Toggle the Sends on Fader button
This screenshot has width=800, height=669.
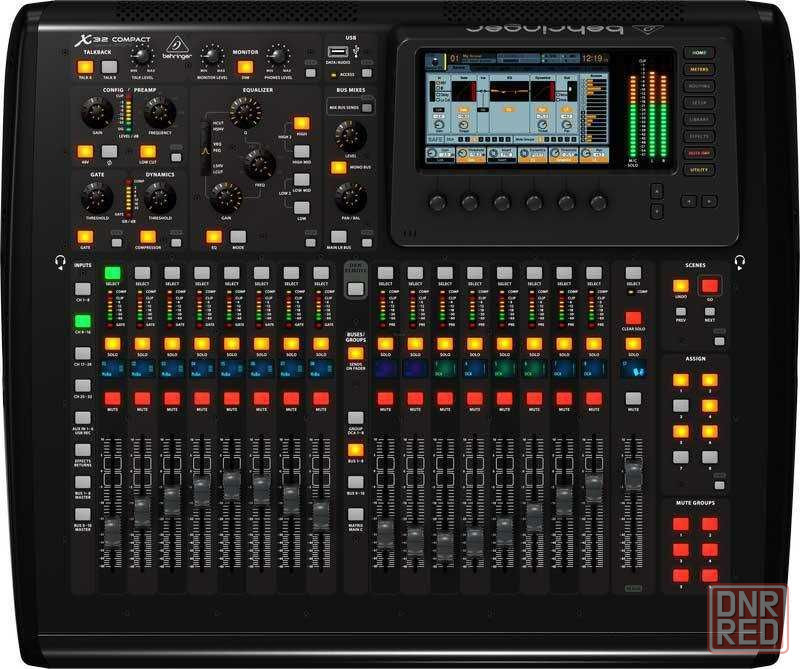pos(356,354)
